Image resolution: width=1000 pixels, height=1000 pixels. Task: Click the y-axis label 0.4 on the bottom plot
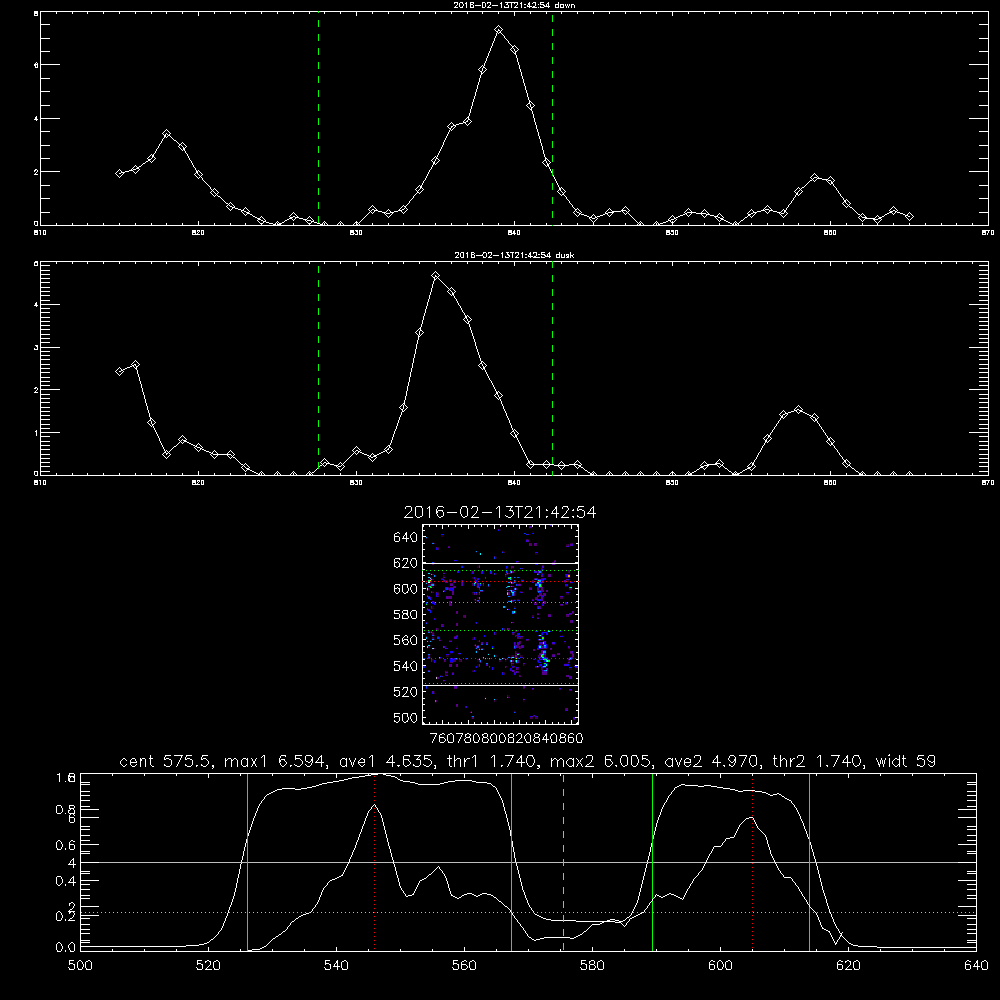click(66, 881)
